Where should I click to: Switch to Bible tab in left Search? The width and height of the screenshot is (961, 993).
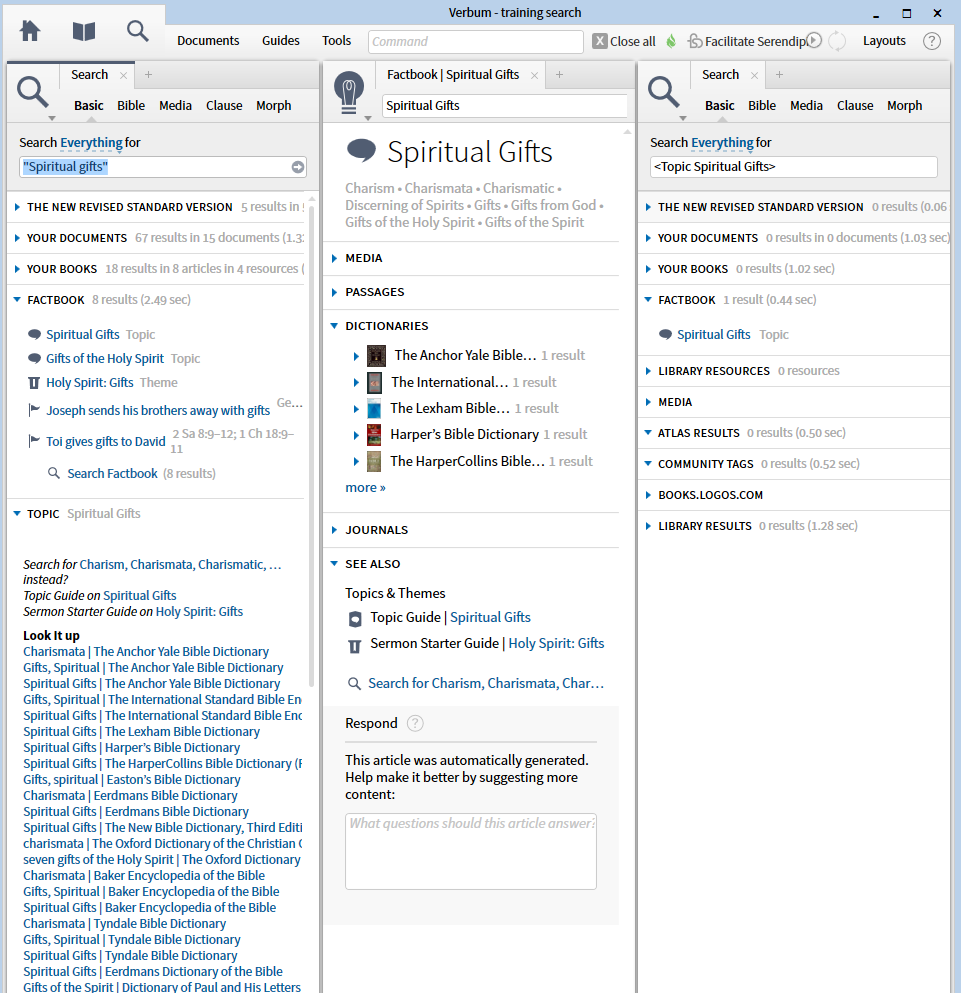point(131,106)
